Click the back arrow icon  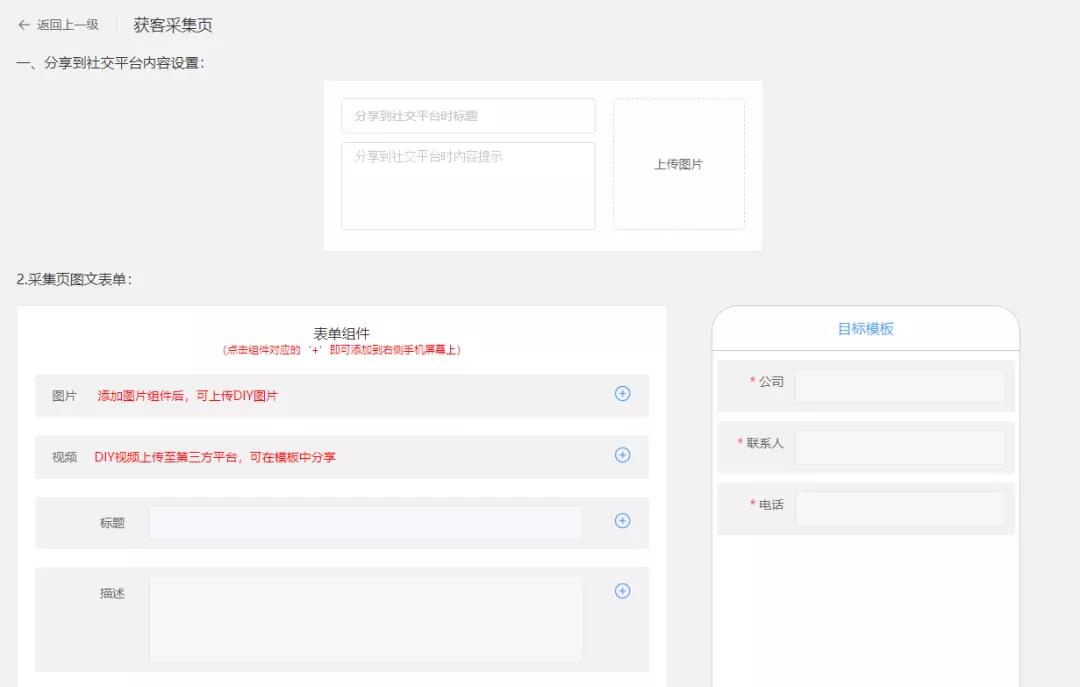pyautogui.click(x=24, y=25)
